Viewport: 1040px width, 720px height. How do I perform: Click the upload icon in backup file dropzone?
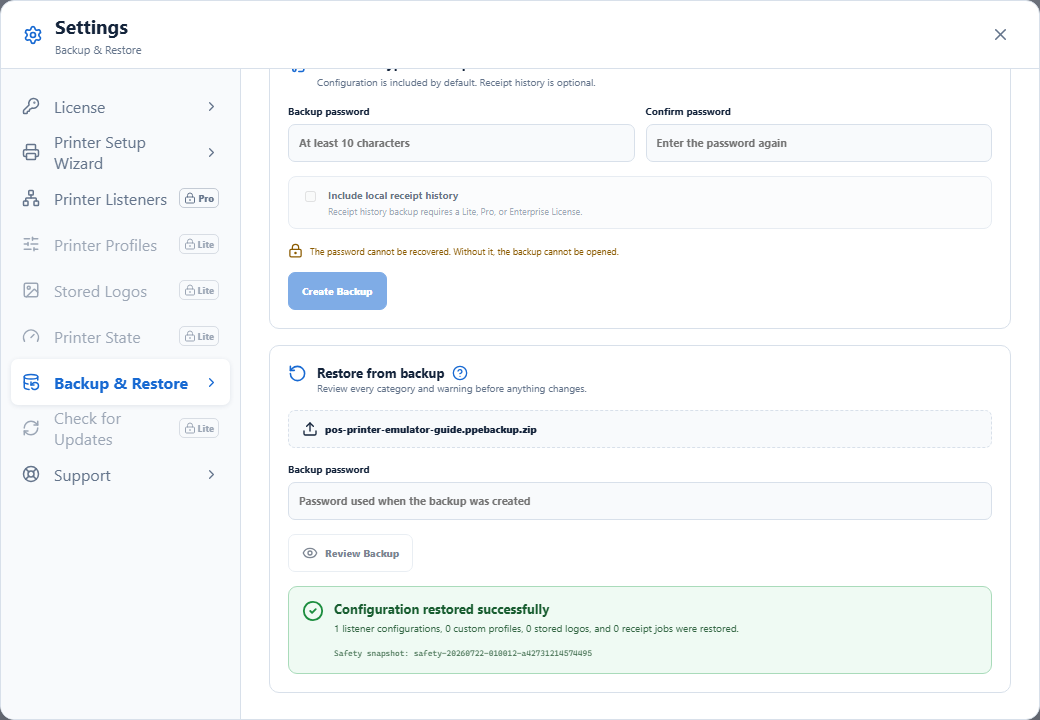(310, 430)
